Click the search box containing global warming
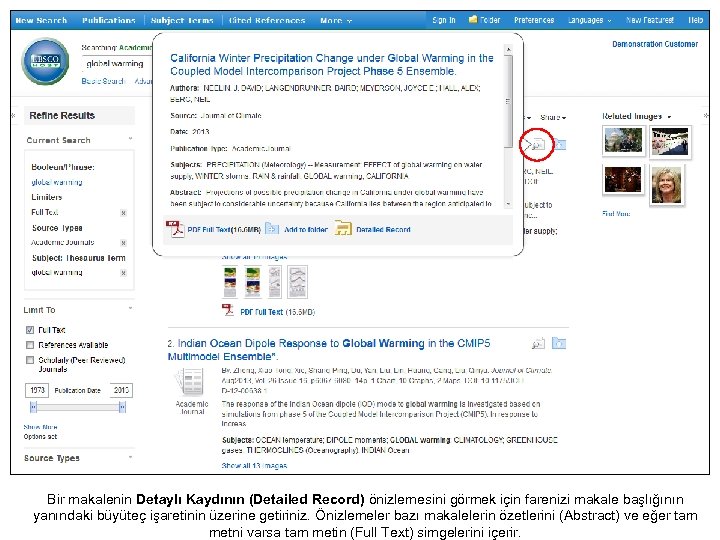Image resolution: width=720 pixels, height=540 pixels. (117, 63)
